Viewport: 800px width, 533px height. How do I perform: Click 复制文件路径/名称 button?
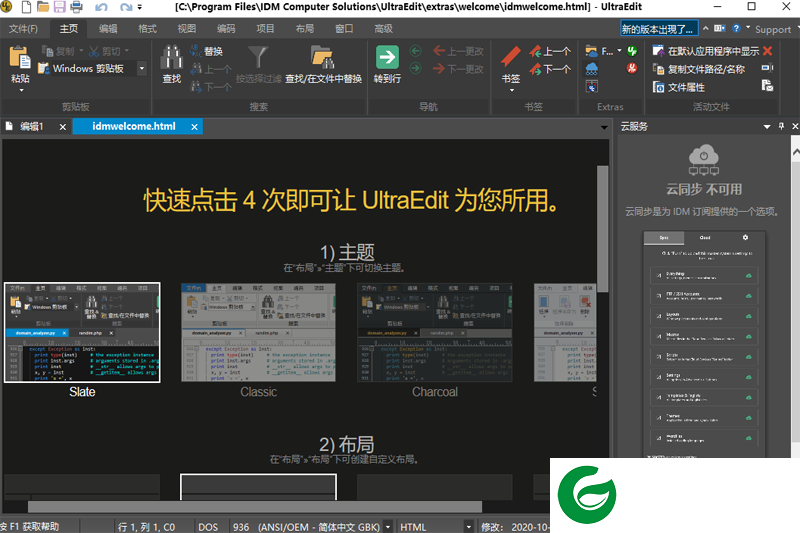tap(698, 69)
